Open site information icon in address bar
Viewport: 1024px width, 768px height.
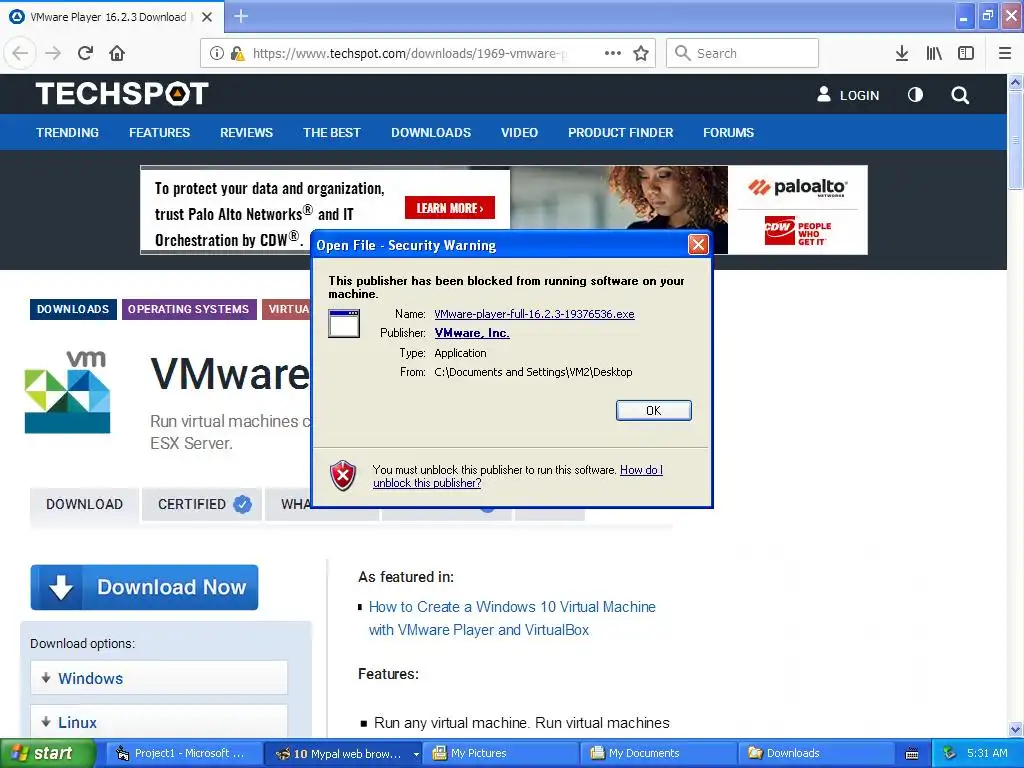pyautogui.click(x=217, y=54)
